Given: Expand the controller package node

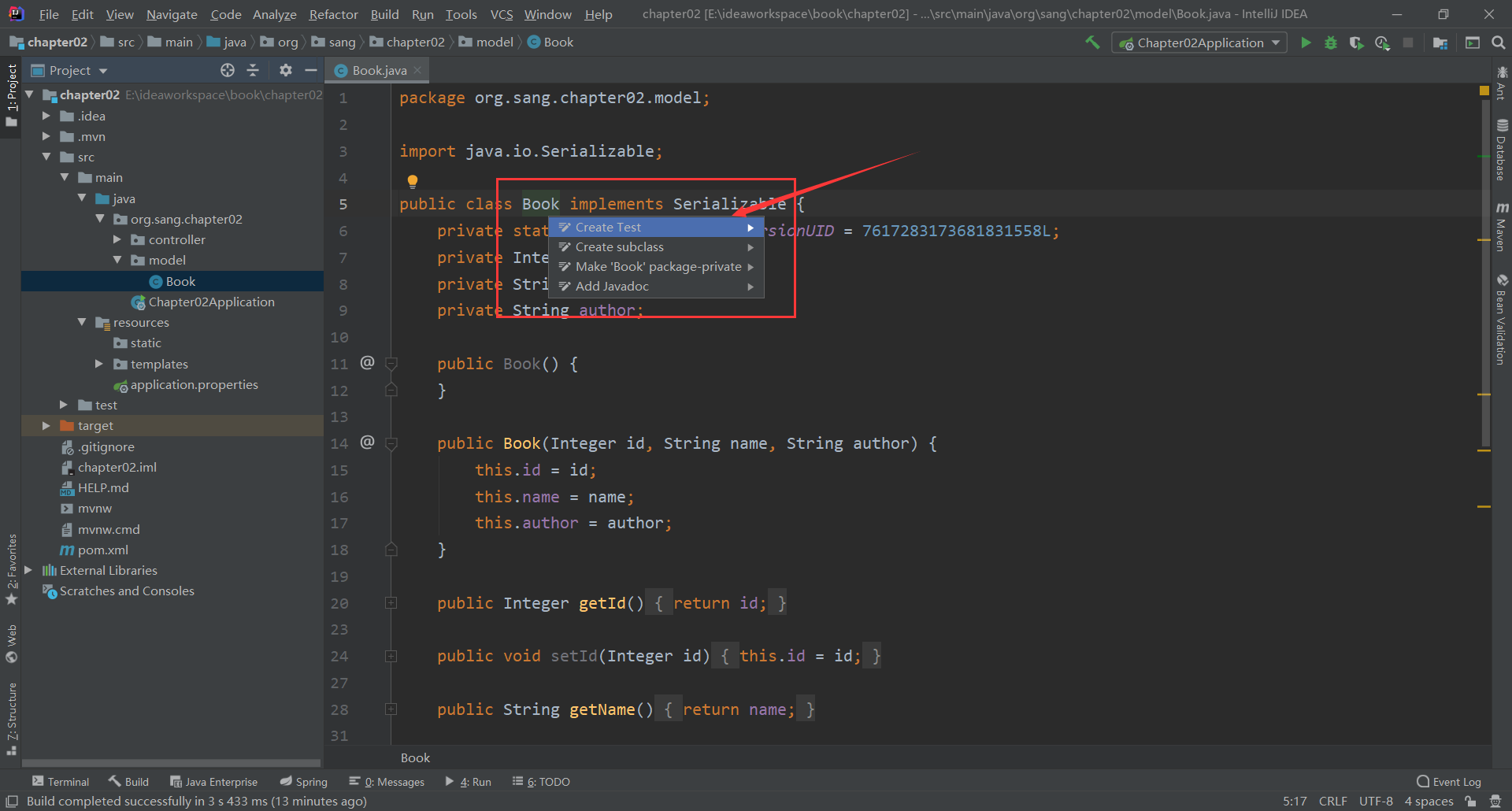Looking at the screenshot, I should pyautogui.click(x=117, y=239).
